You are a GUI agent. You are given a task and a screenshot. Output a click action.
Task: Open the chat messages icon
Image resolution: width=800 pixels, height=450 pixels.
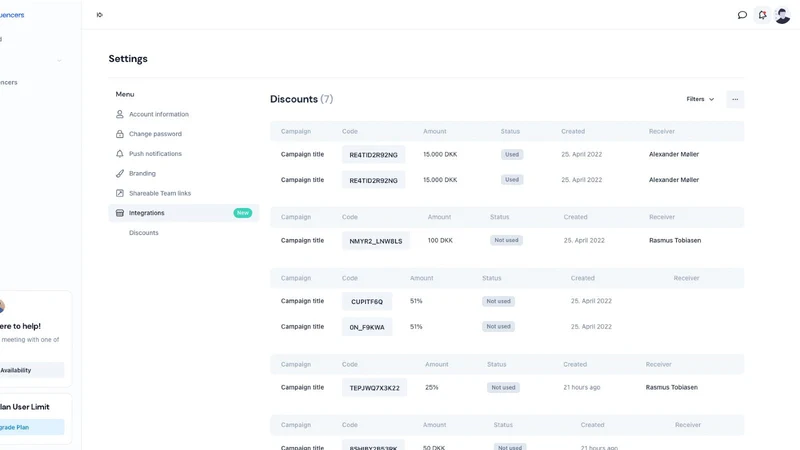click(x=742, y=15)
